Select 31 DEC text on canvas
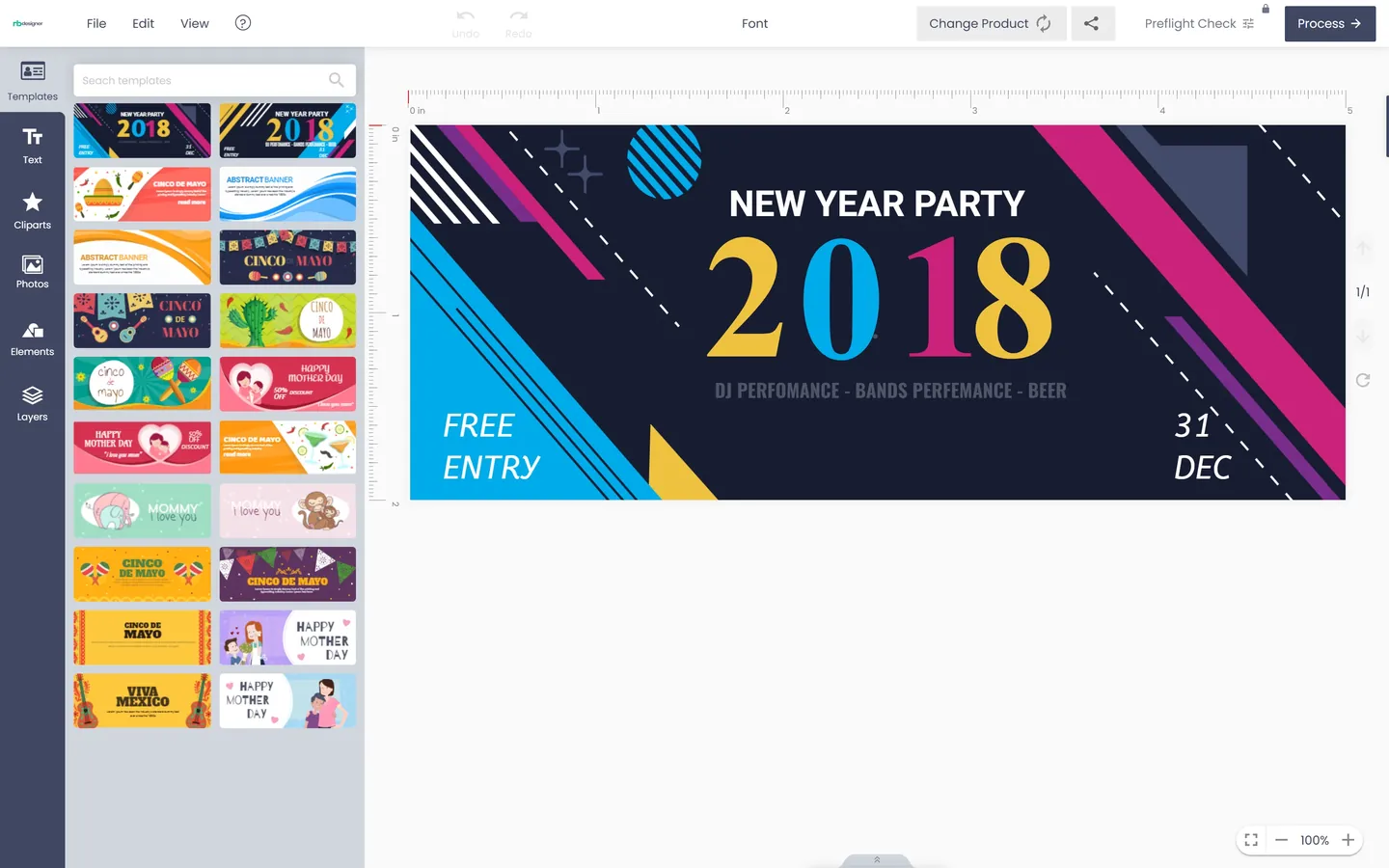 point(1202,446)
